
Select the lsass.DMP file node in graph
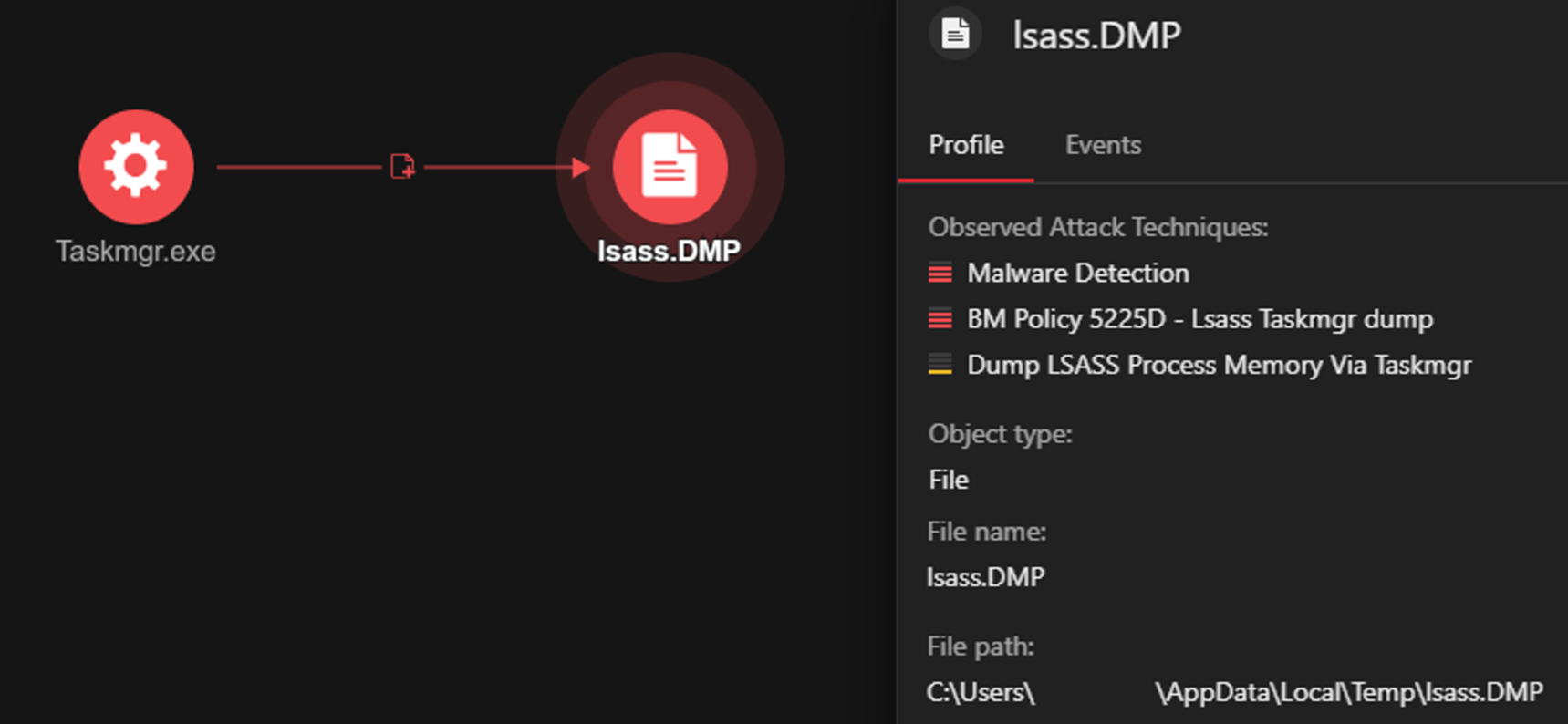coord(670,167)
